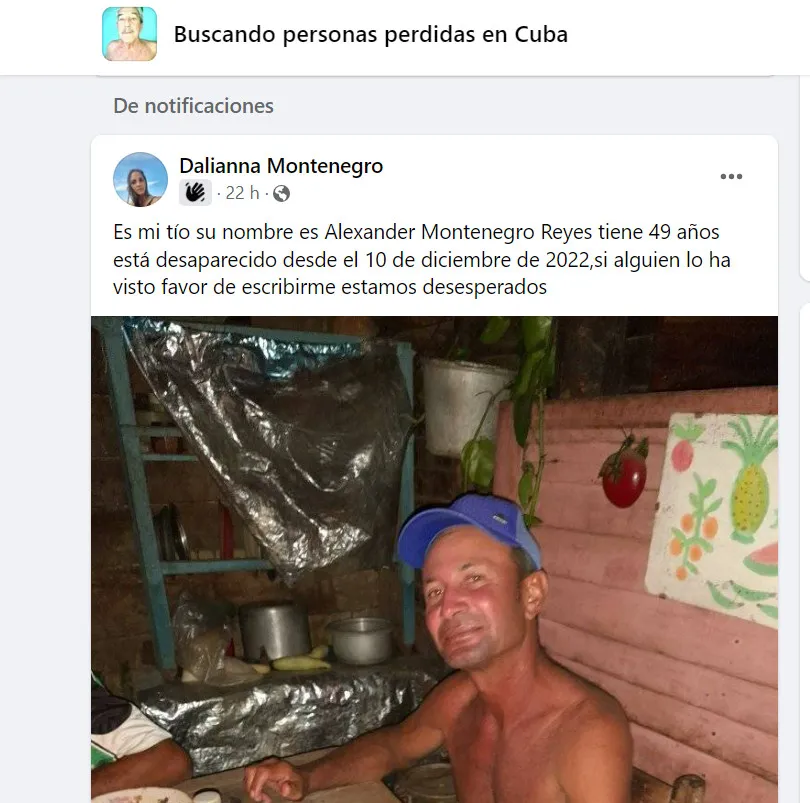Click the hanging white bucket planter in the photo
Screen dimensions: 810x803
463,406
